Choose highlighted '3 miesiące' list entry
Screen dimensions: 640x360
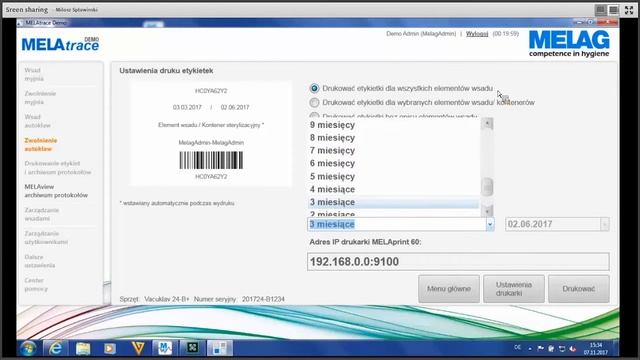[394, 202]
